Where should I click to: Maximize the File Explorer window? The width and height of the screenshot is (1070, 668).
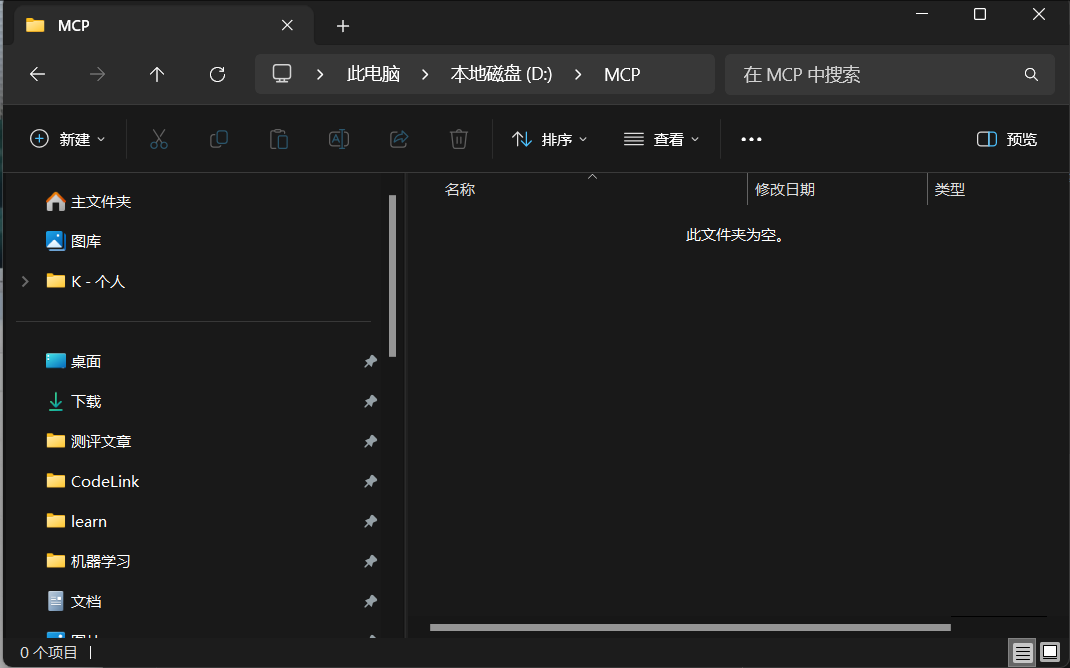click(980, 14)
